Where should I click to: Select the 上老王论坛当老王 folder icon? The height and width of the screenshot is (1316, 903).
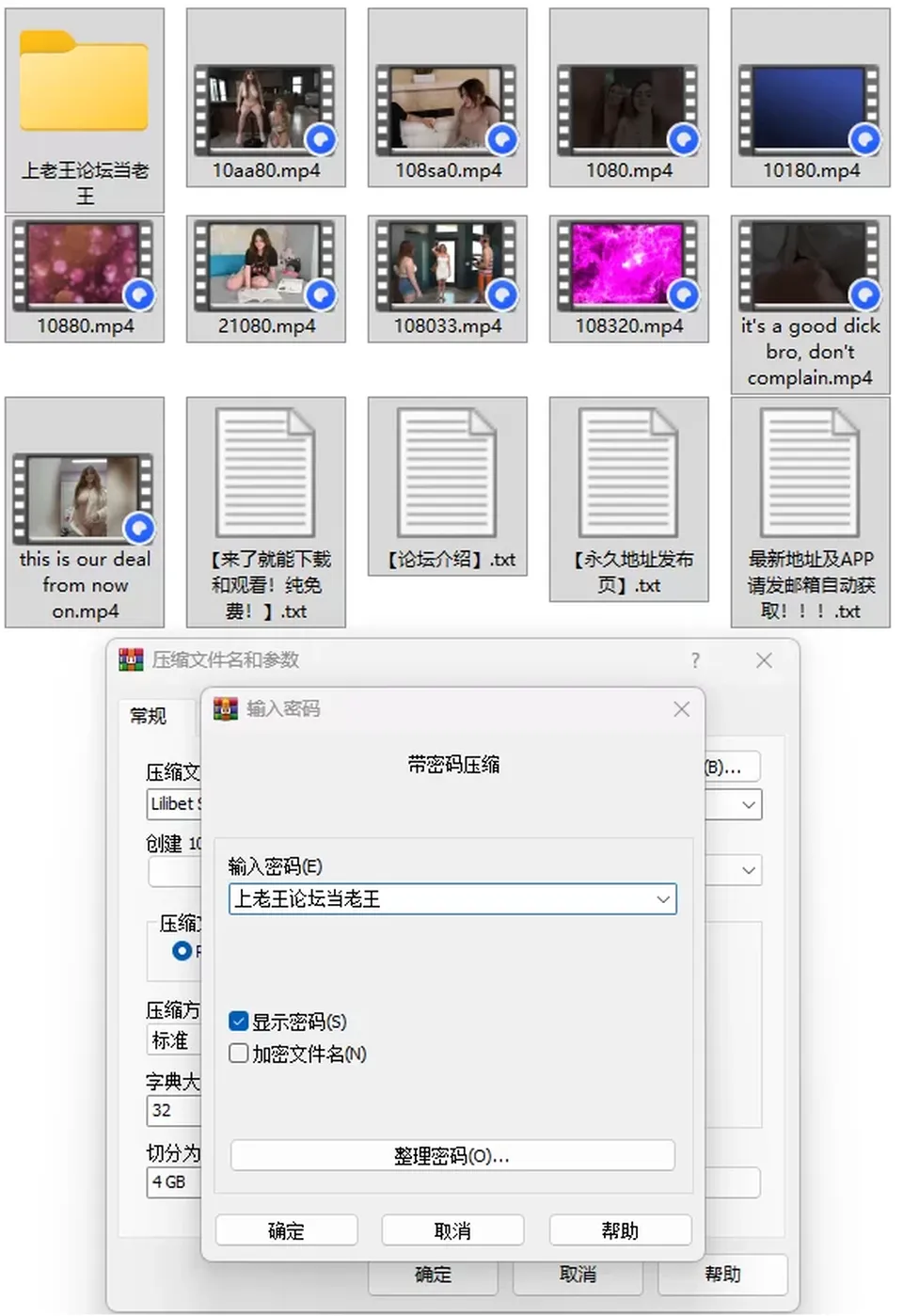[x=84, y=110]
